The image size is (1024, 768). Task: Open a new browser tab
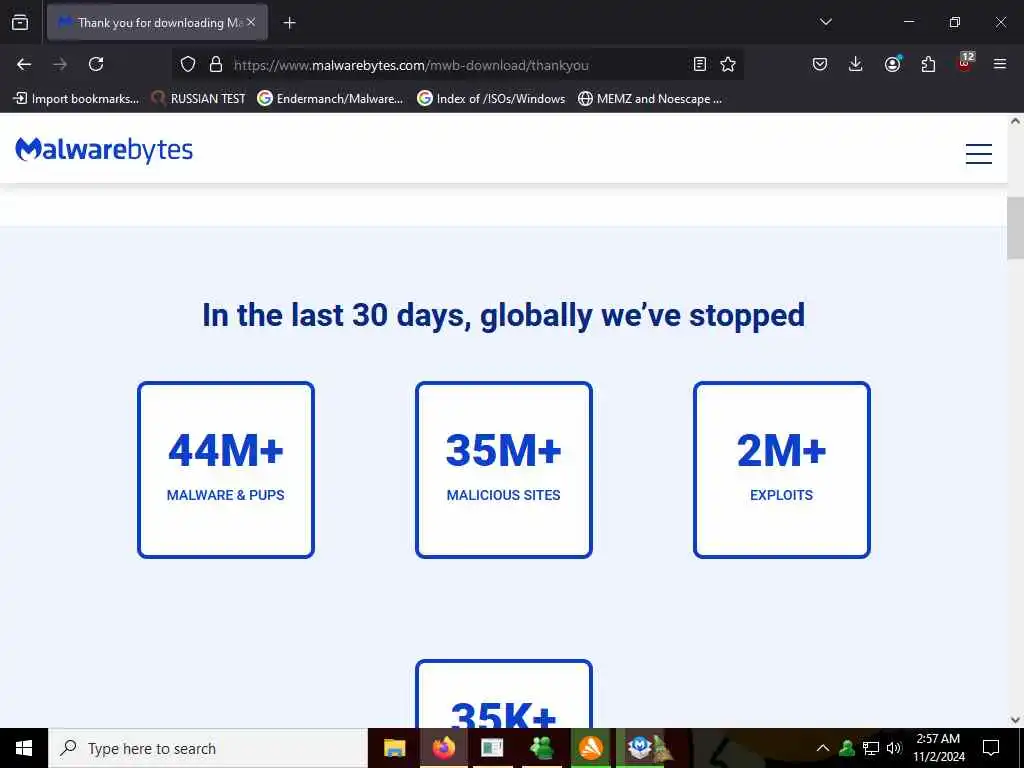(289, 23)
